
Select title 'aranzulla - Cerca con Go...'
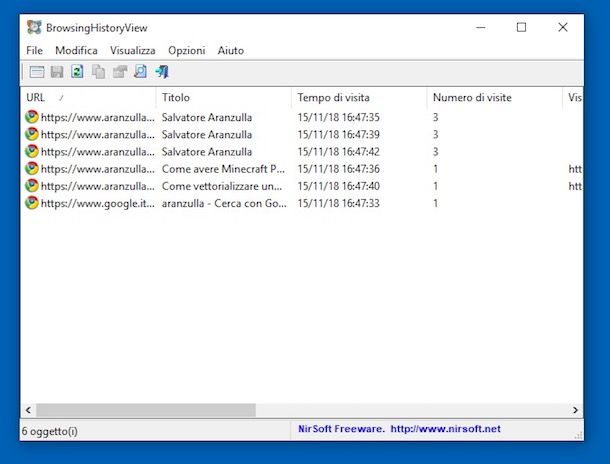pos(224,203)
